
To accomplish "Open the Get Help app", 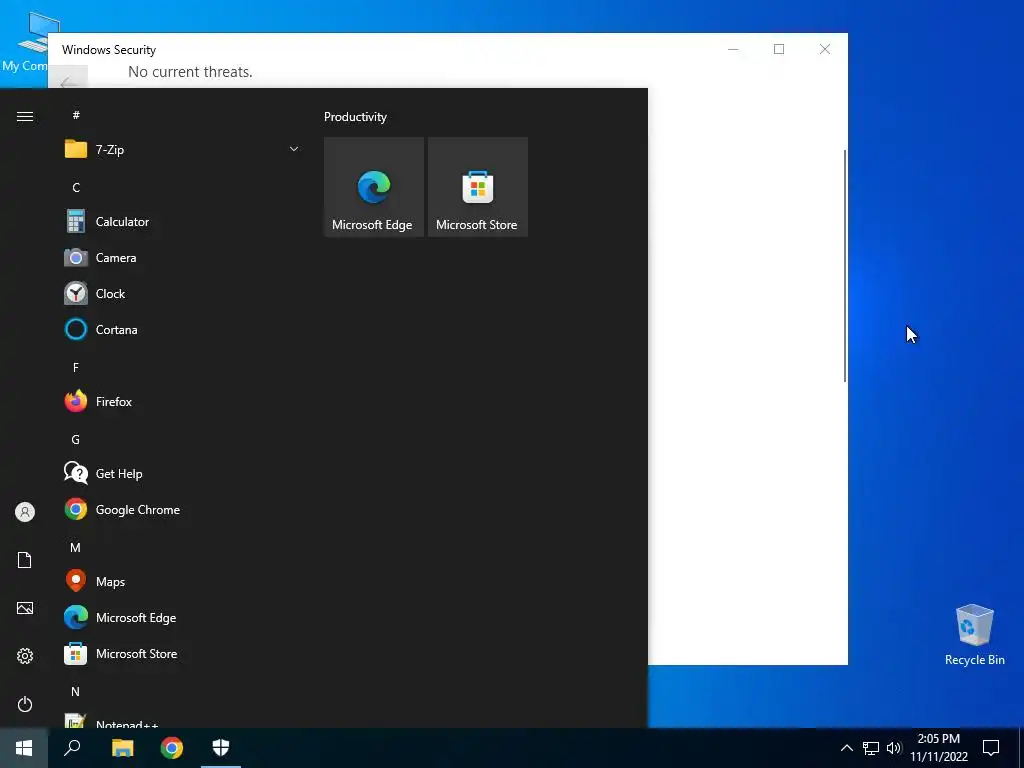I will [x=183, y=473].
